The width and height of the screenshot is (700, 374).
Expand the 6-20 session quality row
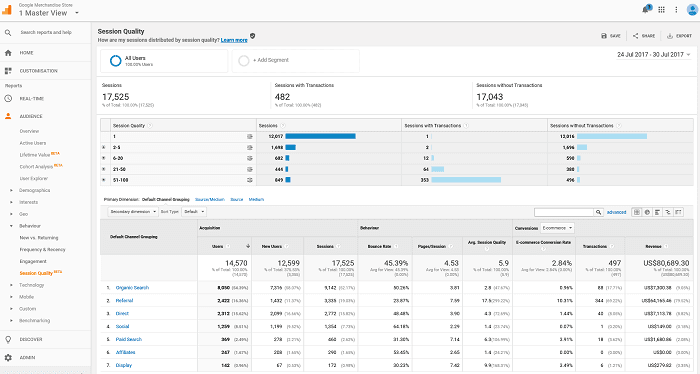tap(104, 158)
